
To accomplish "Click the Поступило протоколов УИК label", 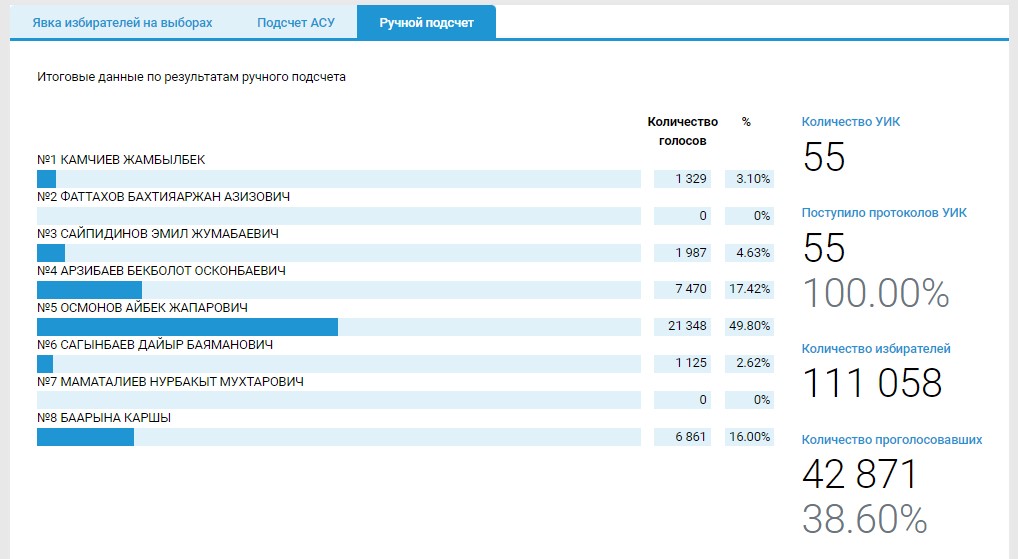I will 884,213.
